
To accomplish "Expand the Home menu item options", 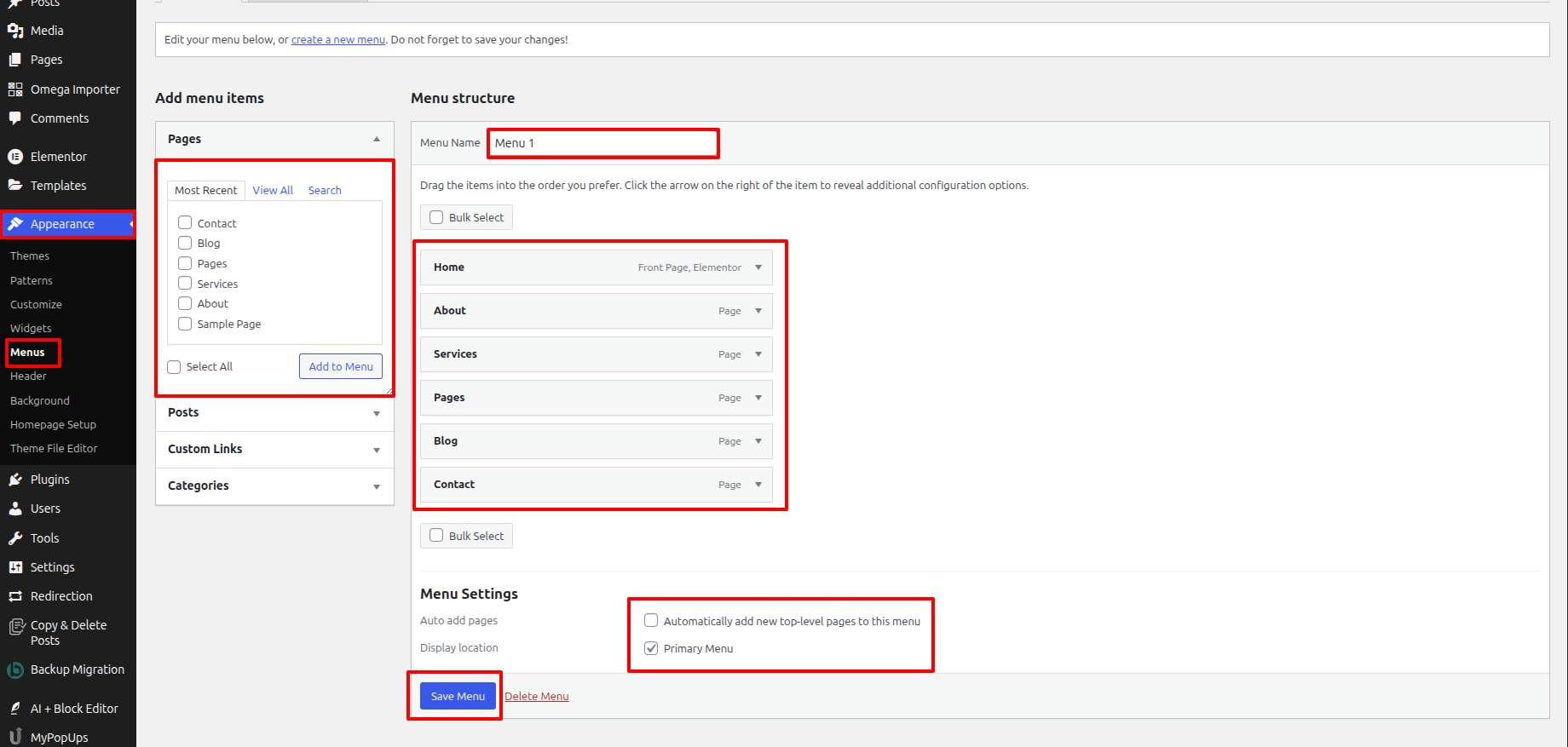I will tap(758, 267).
